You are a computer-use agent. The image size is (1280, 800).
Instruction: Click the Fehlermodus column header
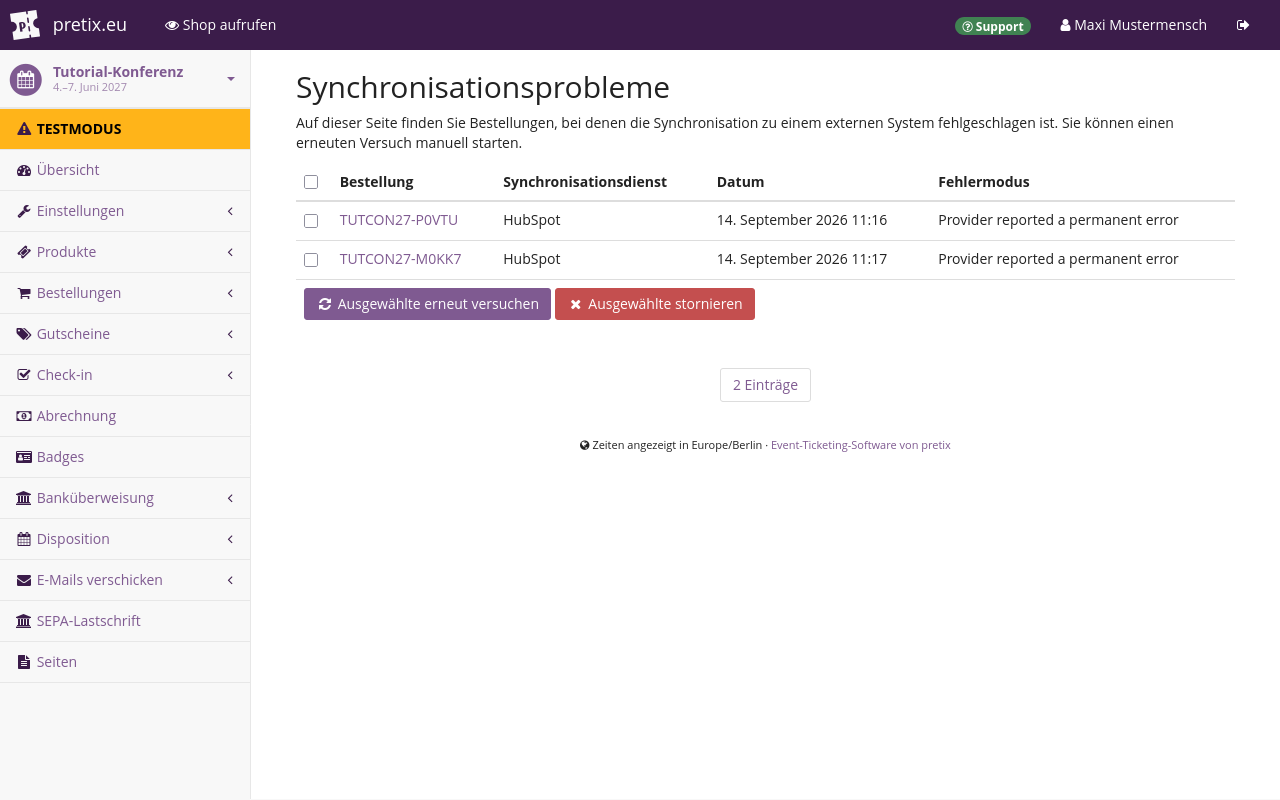click(x=984, y=182)
